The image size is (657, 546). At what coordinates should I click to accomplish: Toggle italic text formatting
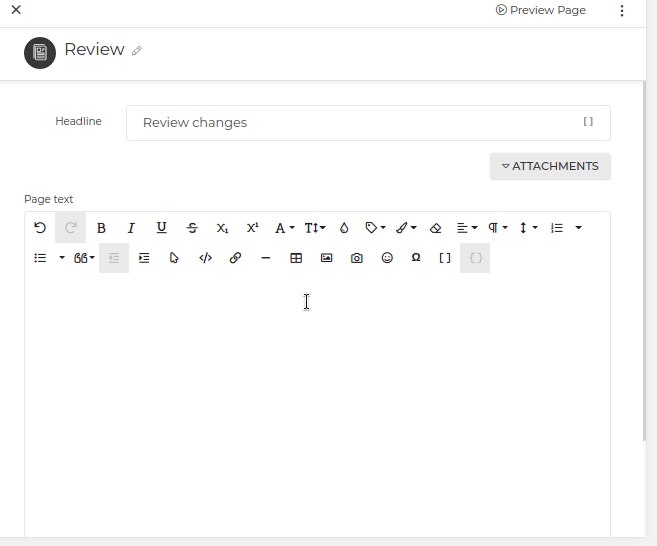click(131, 228)
